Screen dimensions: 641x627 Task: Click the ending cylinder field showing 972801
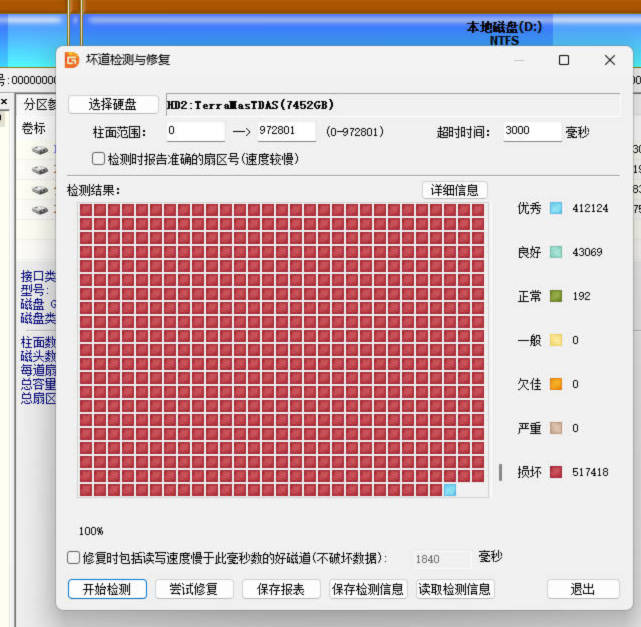(286, 131)
